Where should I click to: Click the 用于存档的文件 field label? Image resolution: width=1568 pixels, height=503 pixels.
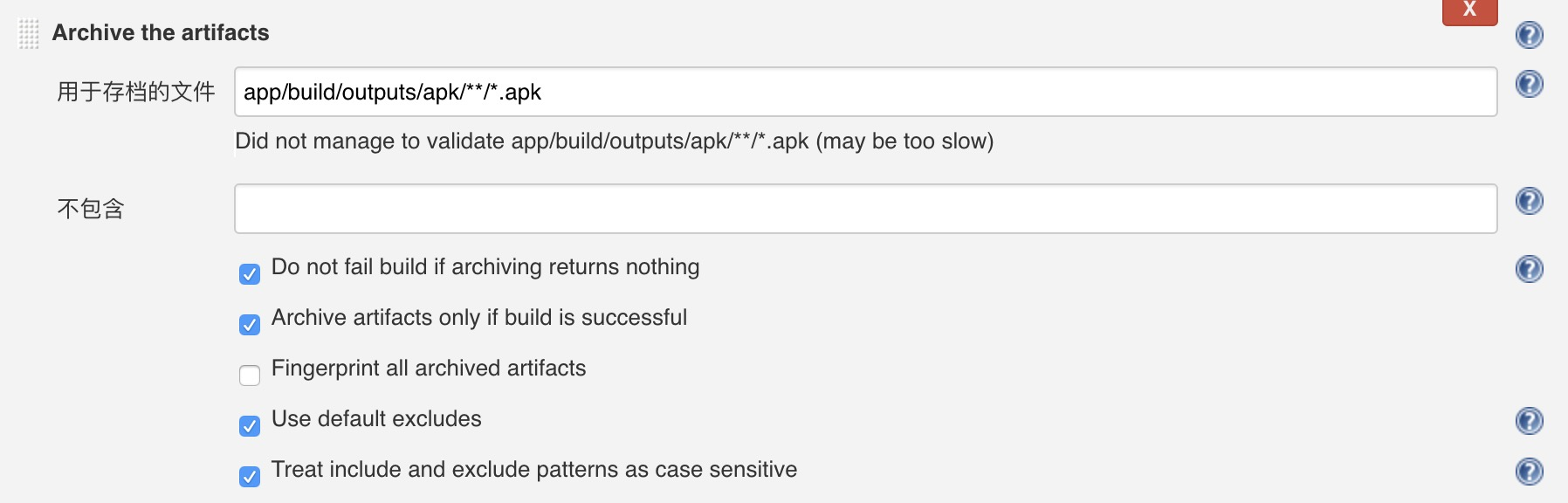click(136, 92)
